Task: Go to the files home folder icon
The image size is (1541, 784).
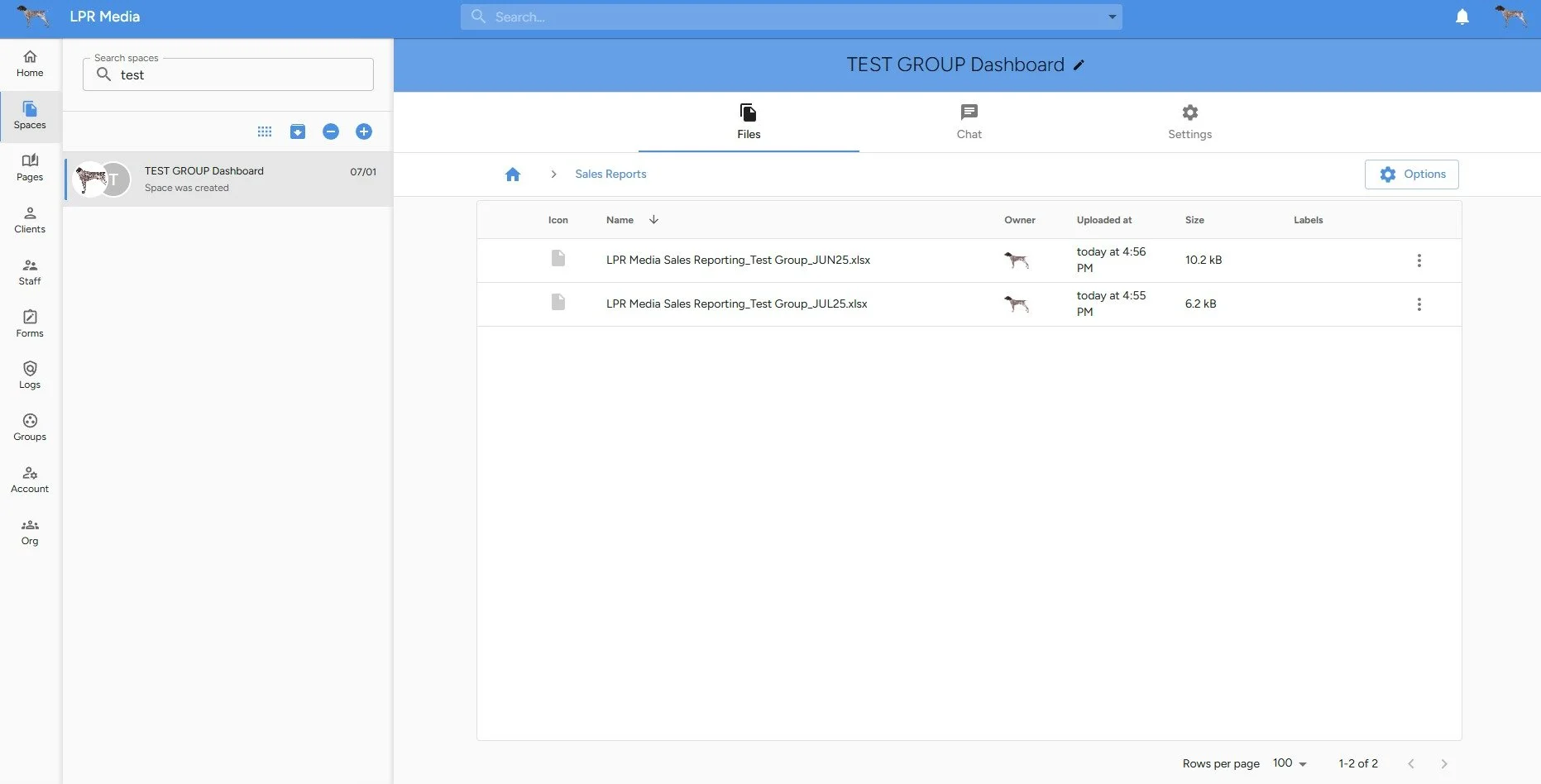Action: 513,174
